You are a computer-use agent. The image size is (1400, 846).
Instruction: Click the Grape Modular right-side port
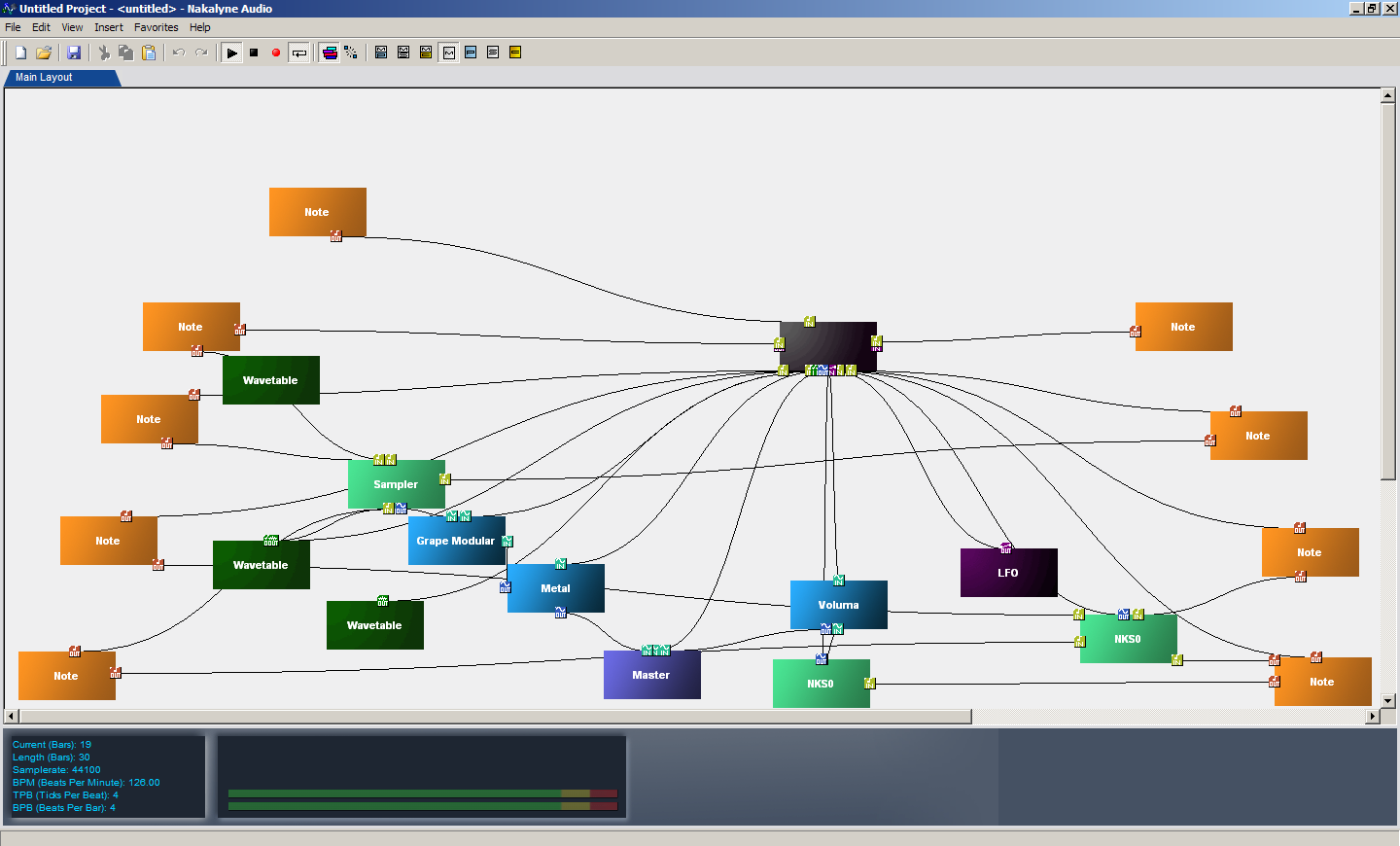507,542
